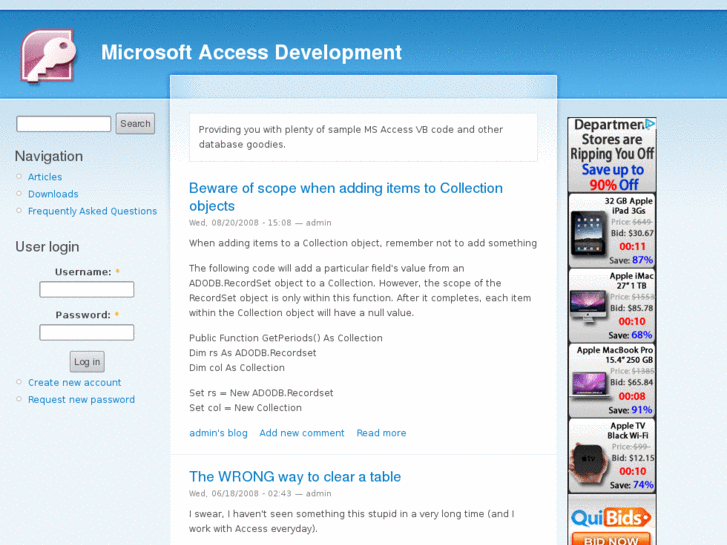Open the Articles navigation link

pyautogui.click(x=45, y=177)
